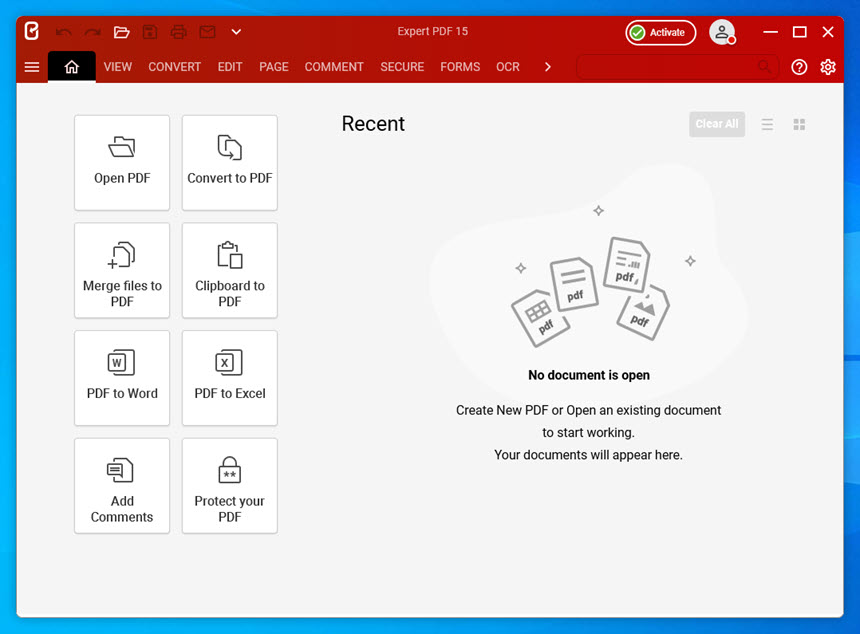860x634 pixels.
Task: Switch to the COMMENT tab
Action: tap(334, 67)
